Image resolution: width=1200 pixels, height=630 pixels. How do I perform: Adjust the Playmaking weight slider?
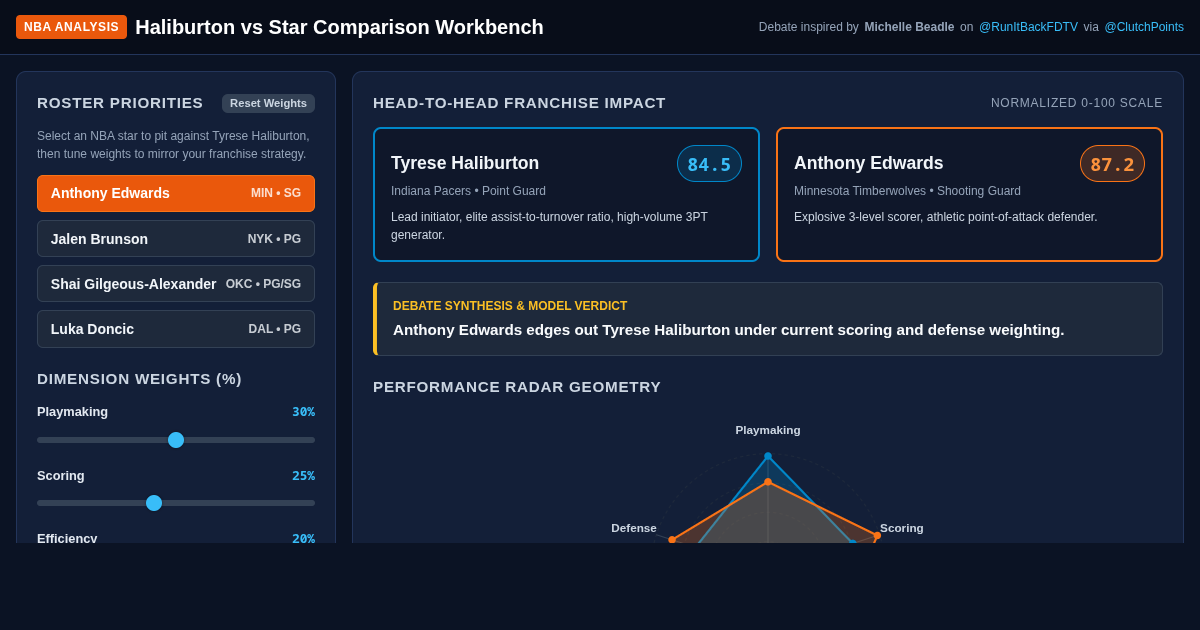point(176,440)
